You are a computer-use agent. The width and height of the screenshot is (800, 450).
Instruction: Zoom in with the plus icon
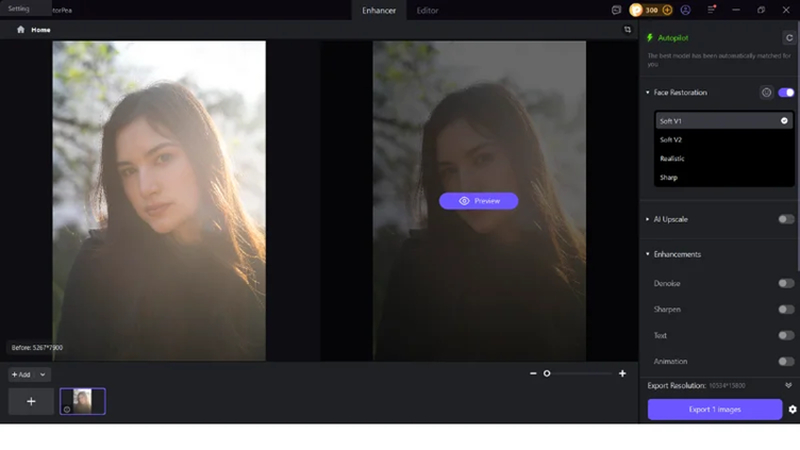(622, 373)
